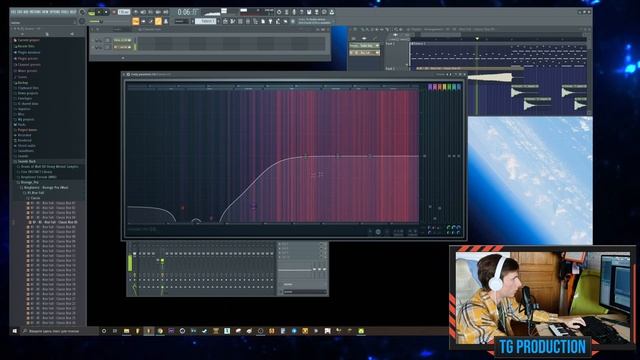Click the first icon in the top-right toolbar group

click(x=279, y=12)
